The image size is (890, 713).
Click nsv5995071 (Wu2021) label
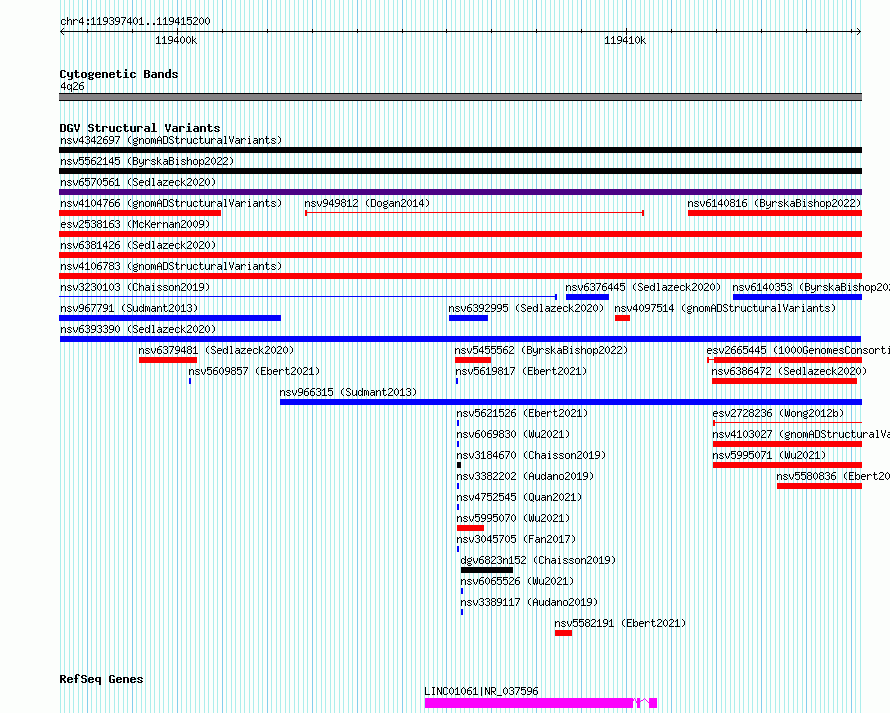point(769,455)
